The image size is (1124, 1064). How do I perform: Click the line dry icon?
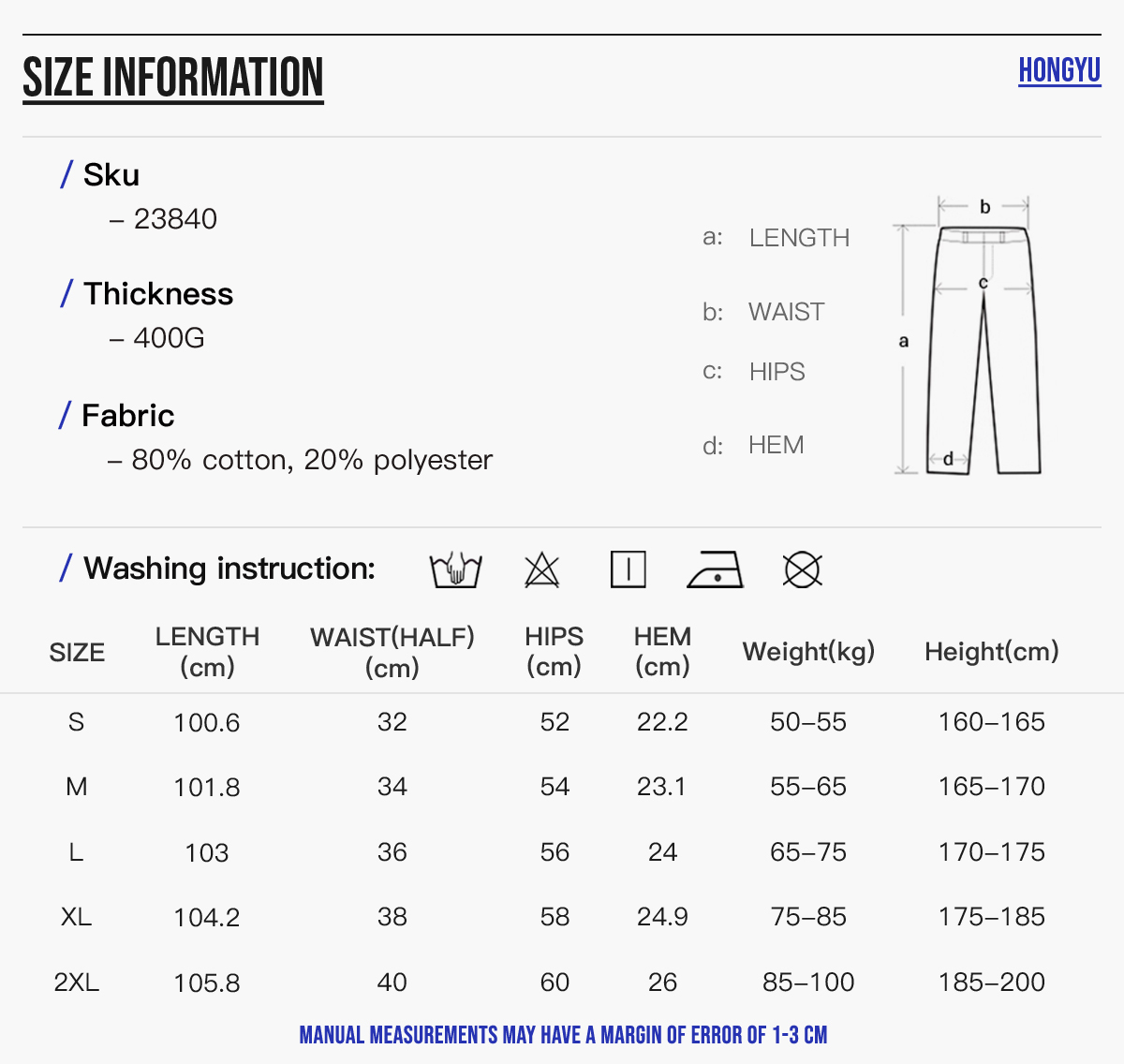point(628,569)
